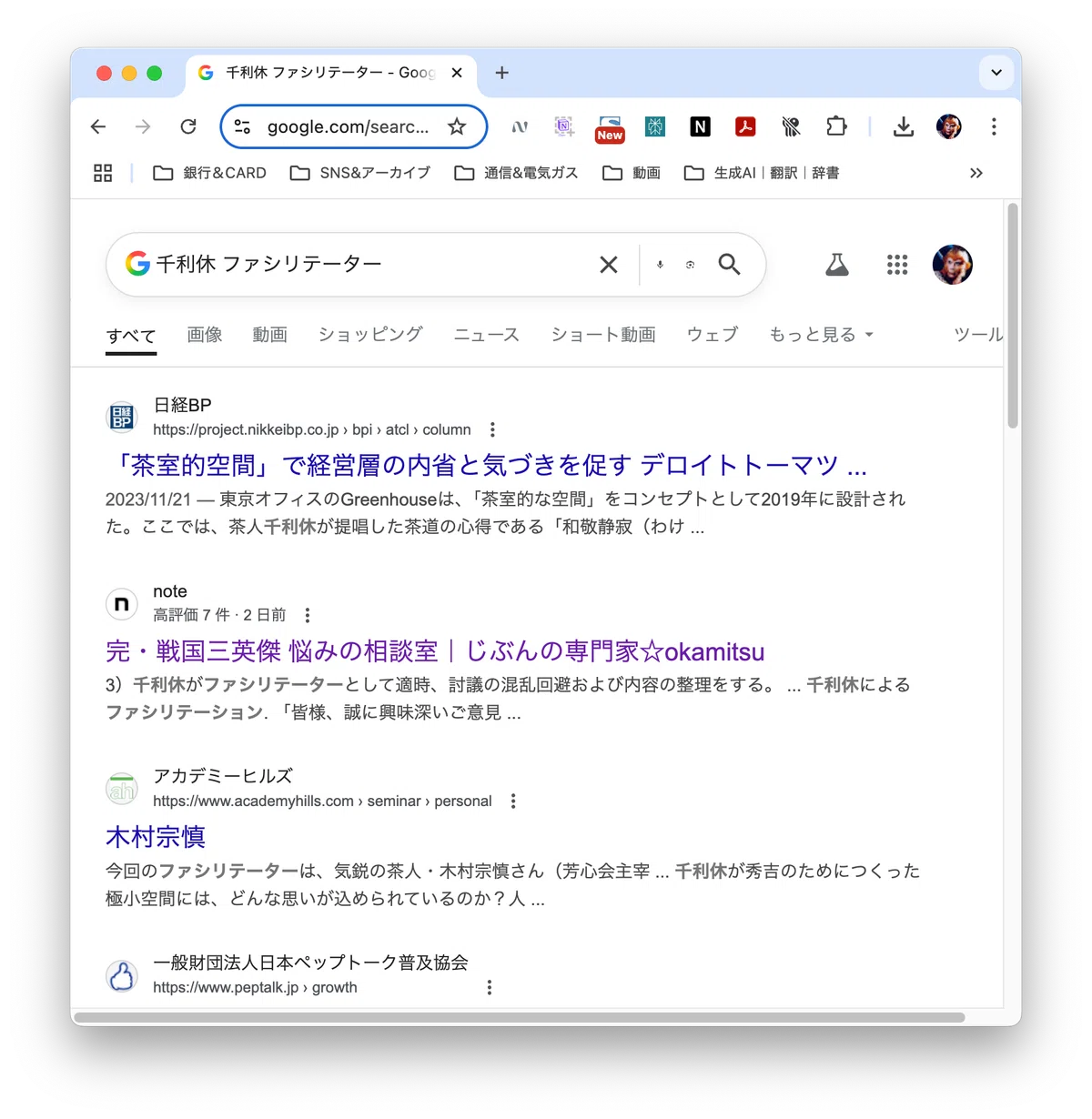Close the 千利休 ファシリテーター tab
This screenshot has height=1119, width=1092.
tap(457, 73)
